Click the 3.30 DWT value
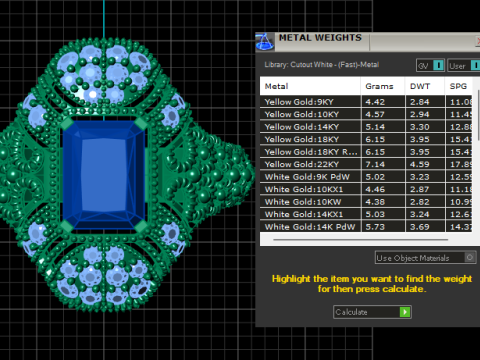The image size is (480, 360). coord(420,127)
